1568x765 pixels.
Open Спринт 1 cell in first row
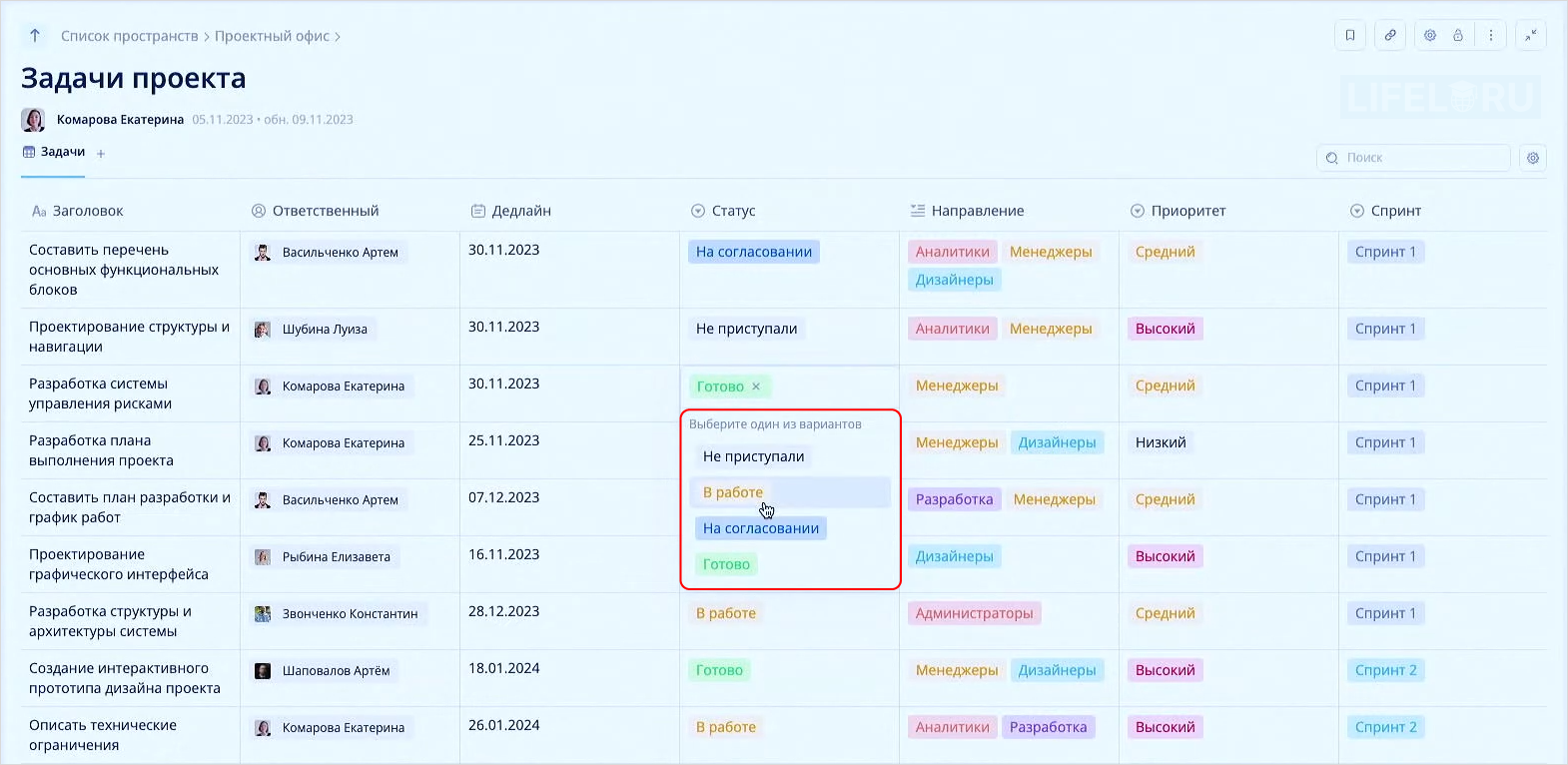pos(1386,252)
